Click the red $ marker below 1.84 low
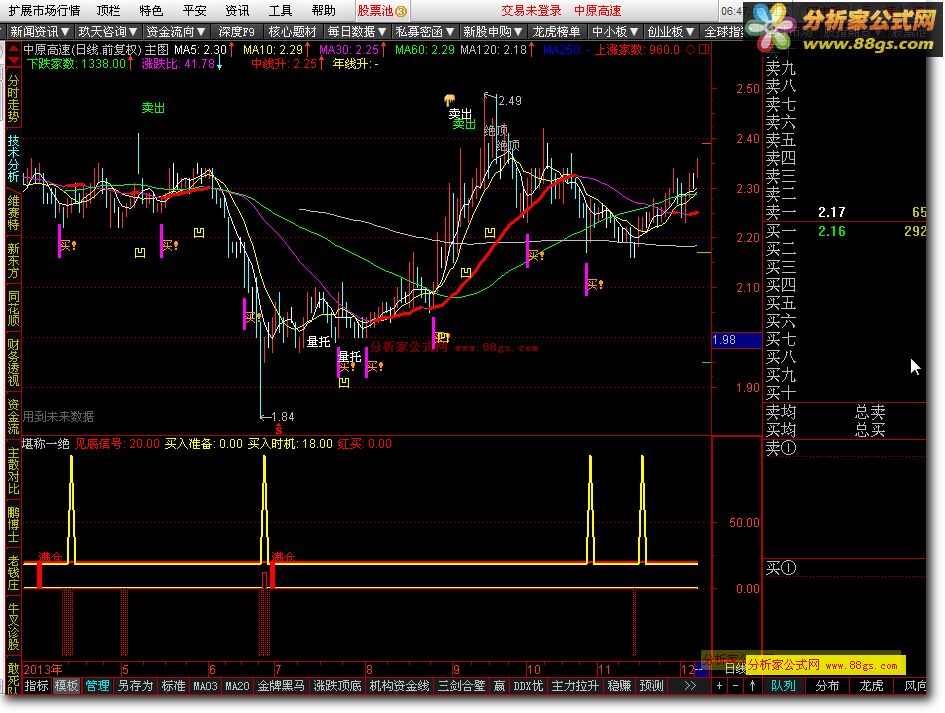The height and width of the screenshot is (713, 945). pyautogui.click(x=278, y=429)
